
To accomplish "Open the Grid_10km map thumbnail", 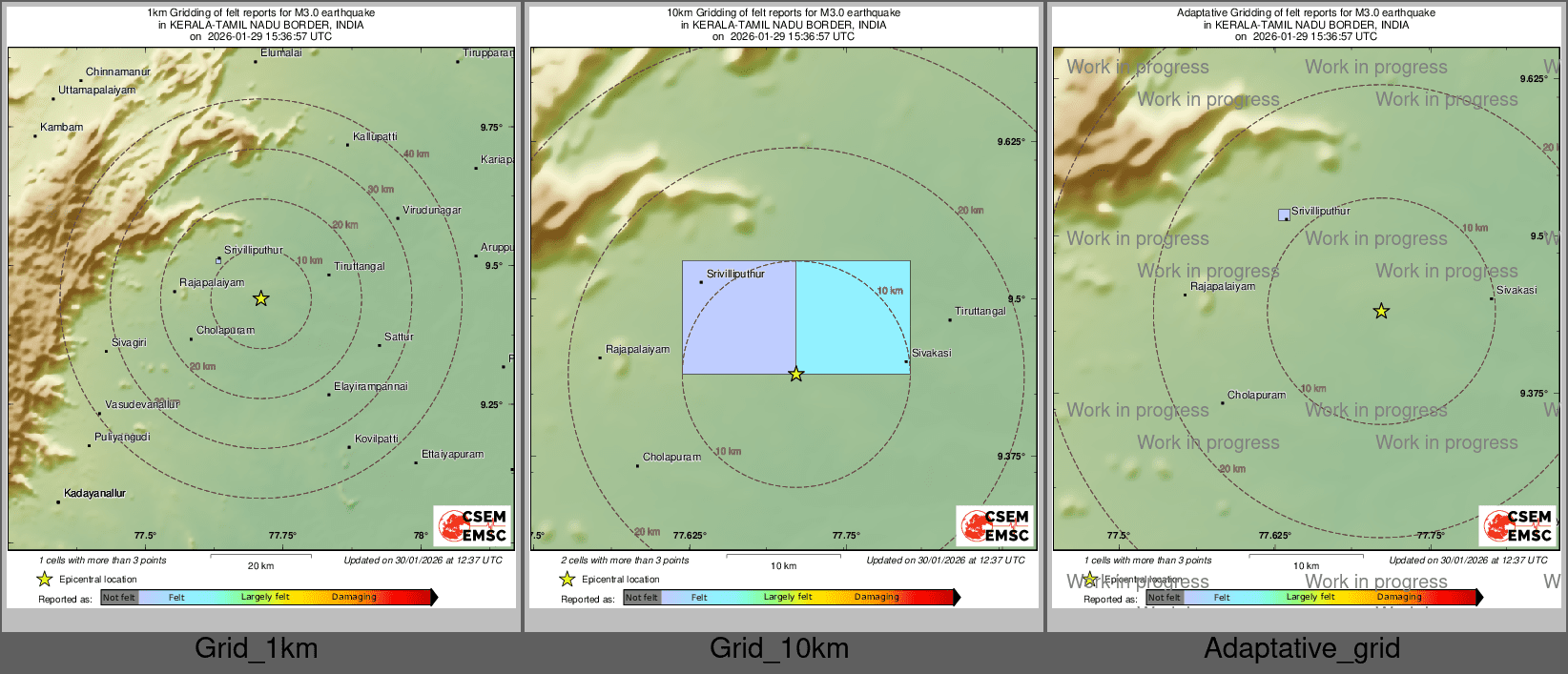I will click(x=784, y=306).
